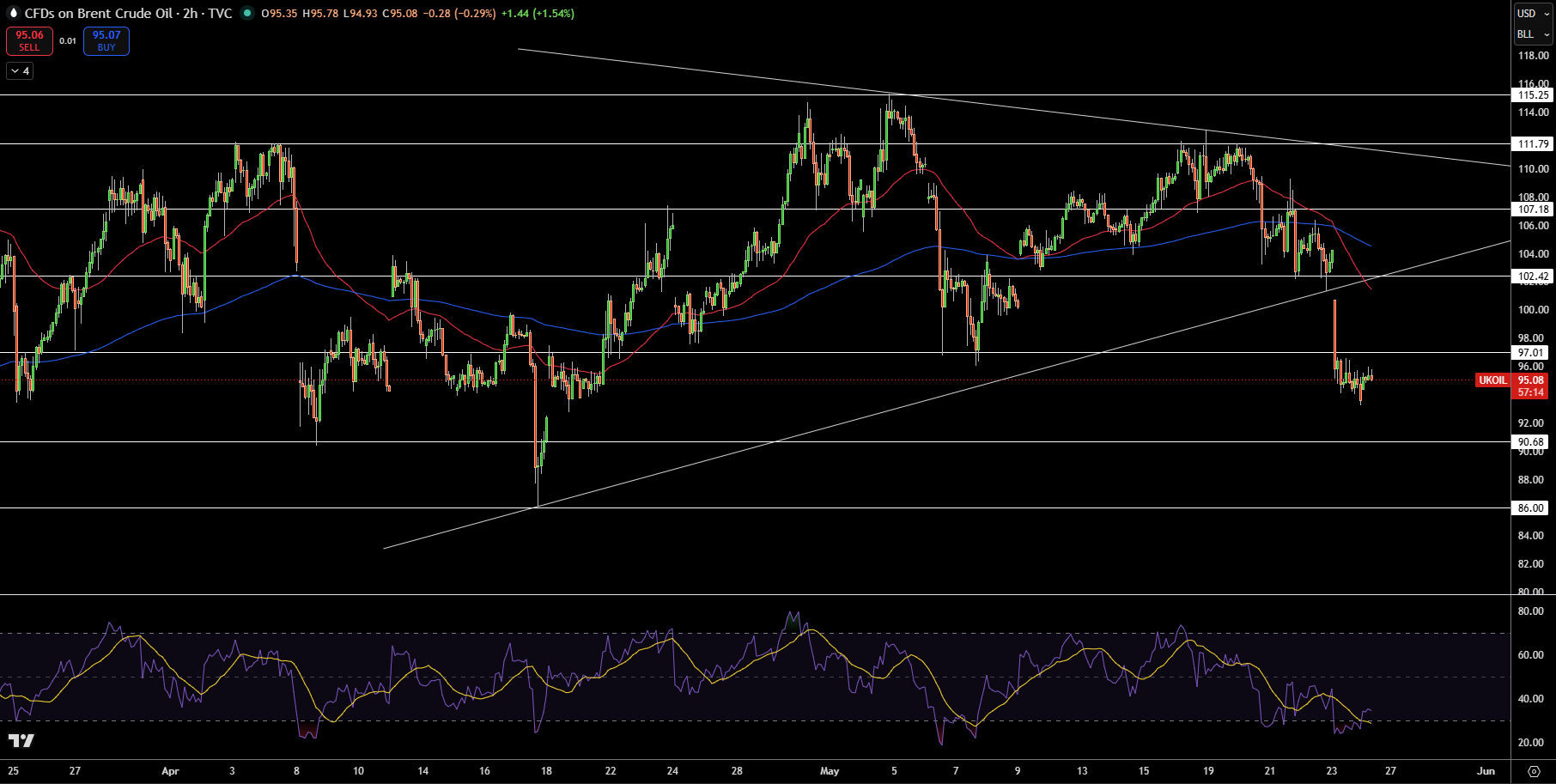The height and width of the screenshot is (784, 1556).
Task: Click the May date on time axis
Action: pyautogui.click(x=830, y=771)
